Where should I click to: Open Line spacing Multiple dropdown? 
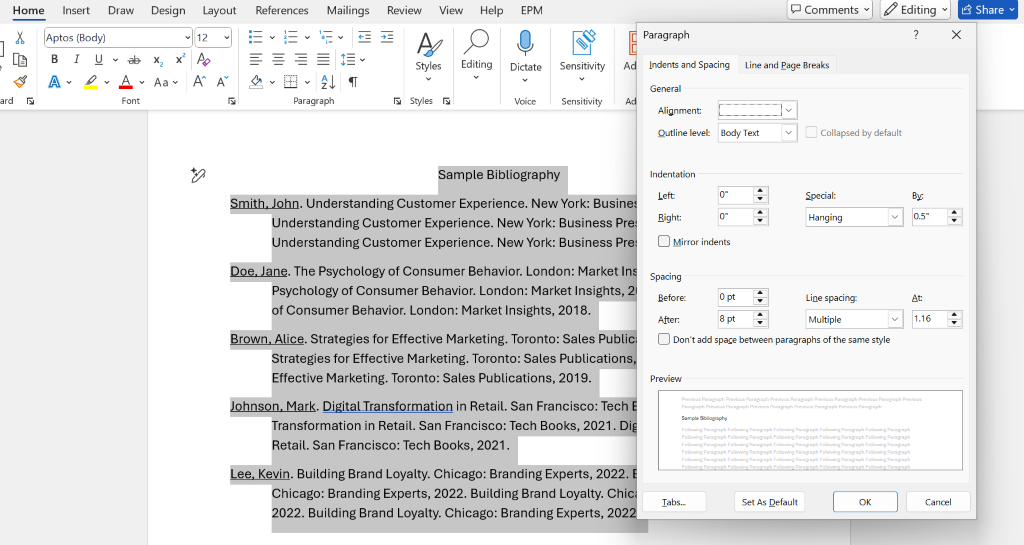[895, 319]
